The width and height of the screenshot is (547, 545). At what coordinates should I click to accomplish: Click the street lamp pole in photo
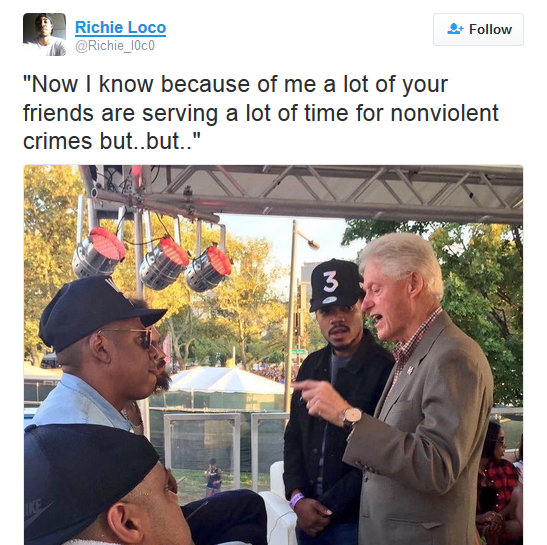pyautogui.click(x=292, y=314)
